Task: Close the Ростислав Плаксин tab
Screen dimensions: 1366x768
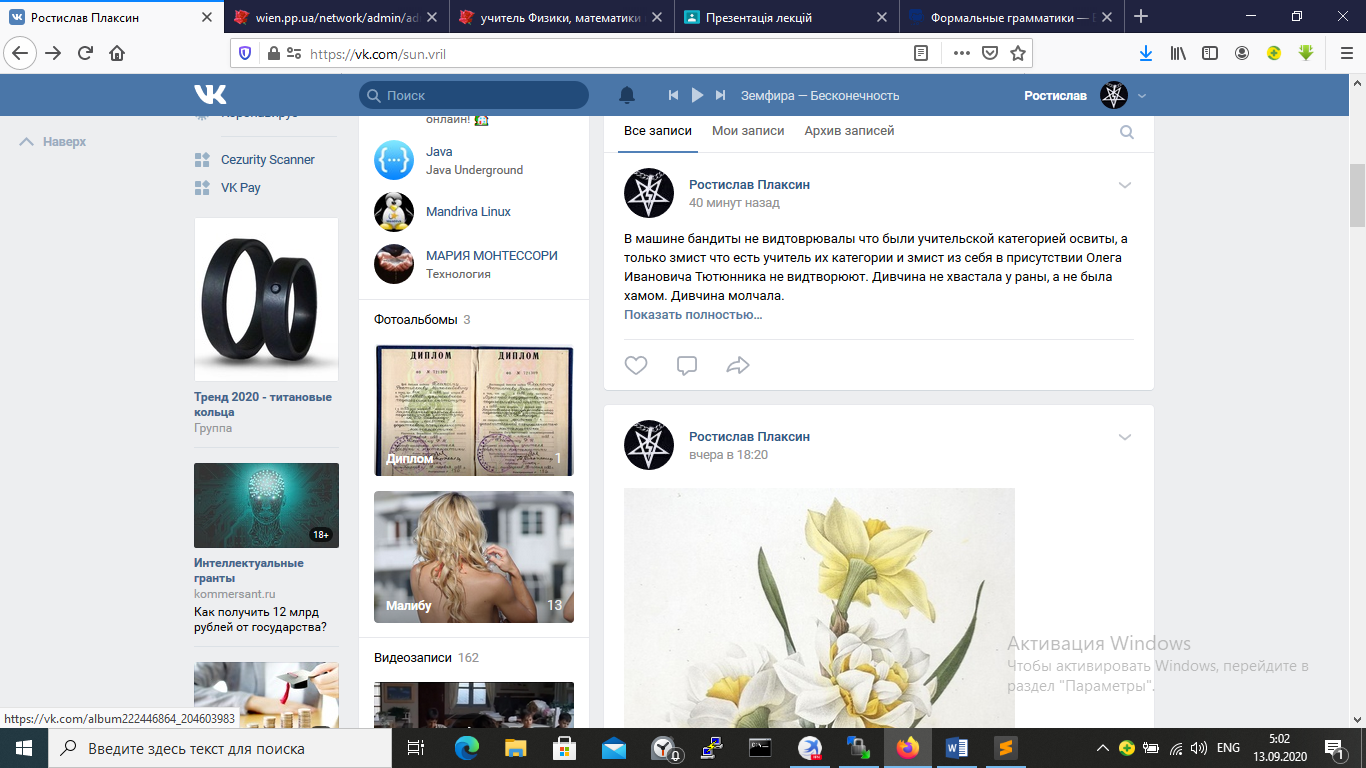Action: pyautogui.click(x=207, y=17)
